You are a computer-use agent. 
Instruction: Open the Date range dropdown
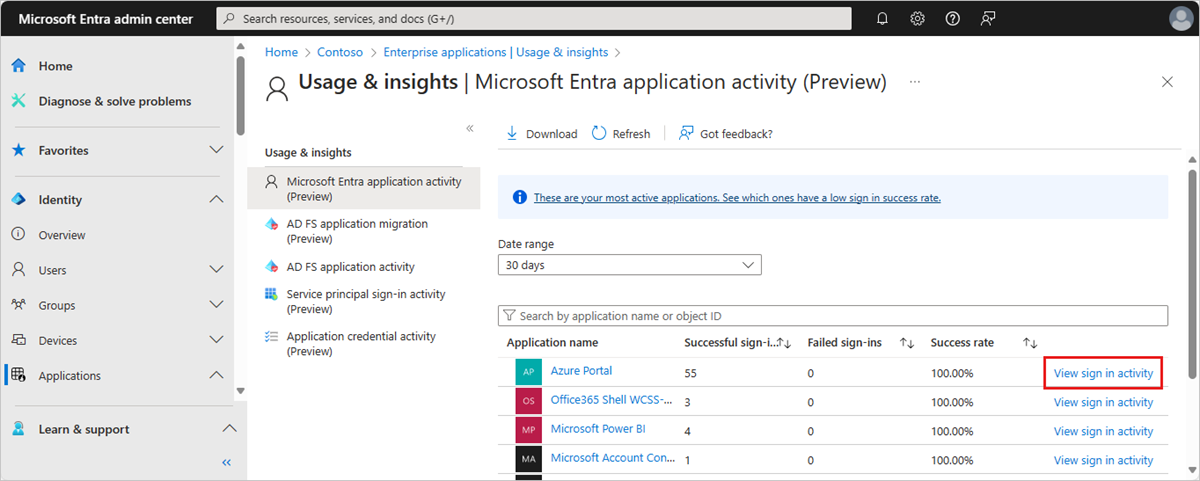[x=630, y=265]
